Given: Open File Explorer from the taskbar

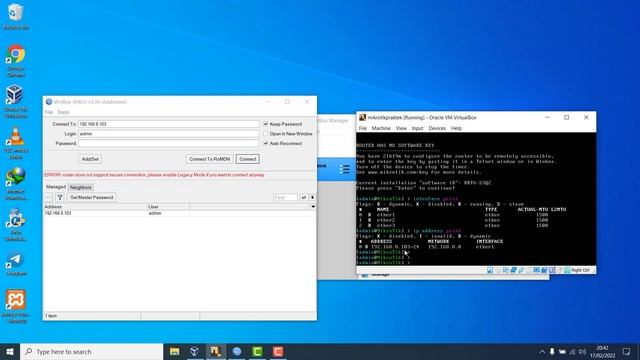Looking at the screenshot, I should [x=174, y=351].
